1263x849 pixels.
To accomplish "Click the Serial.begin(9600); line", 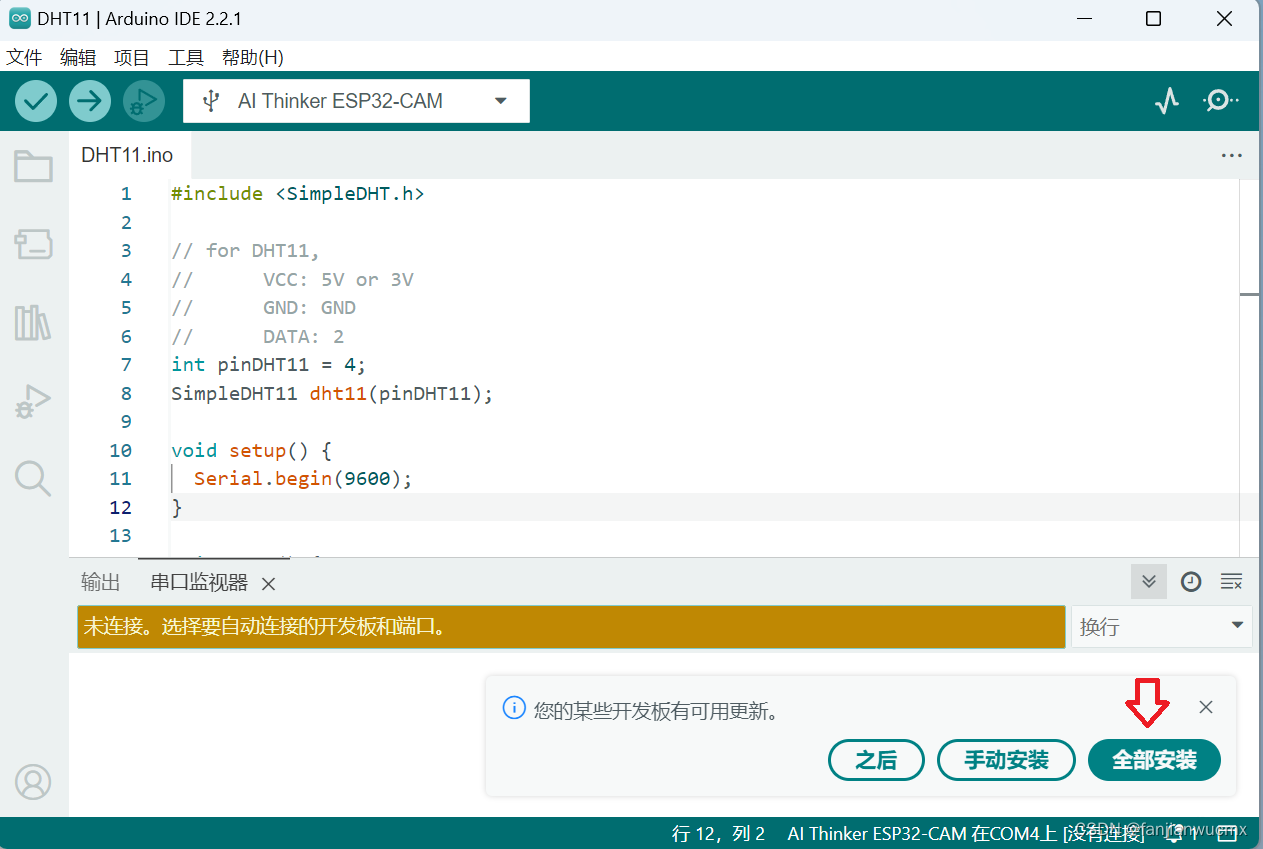I will tap(303, 479).
